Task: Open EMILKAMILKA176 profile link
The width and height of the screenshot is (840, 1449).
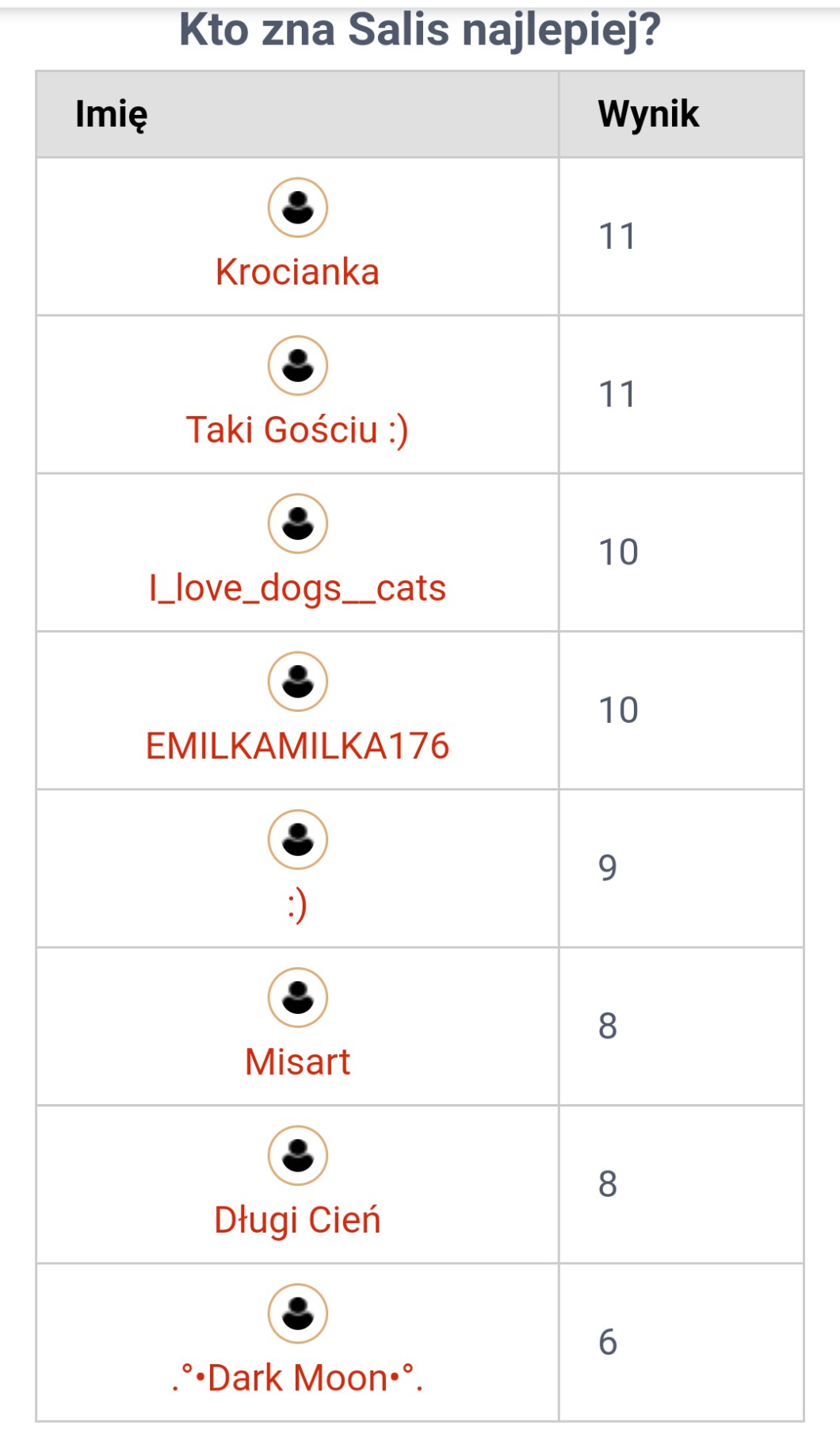Action: [x=297, y=746]
